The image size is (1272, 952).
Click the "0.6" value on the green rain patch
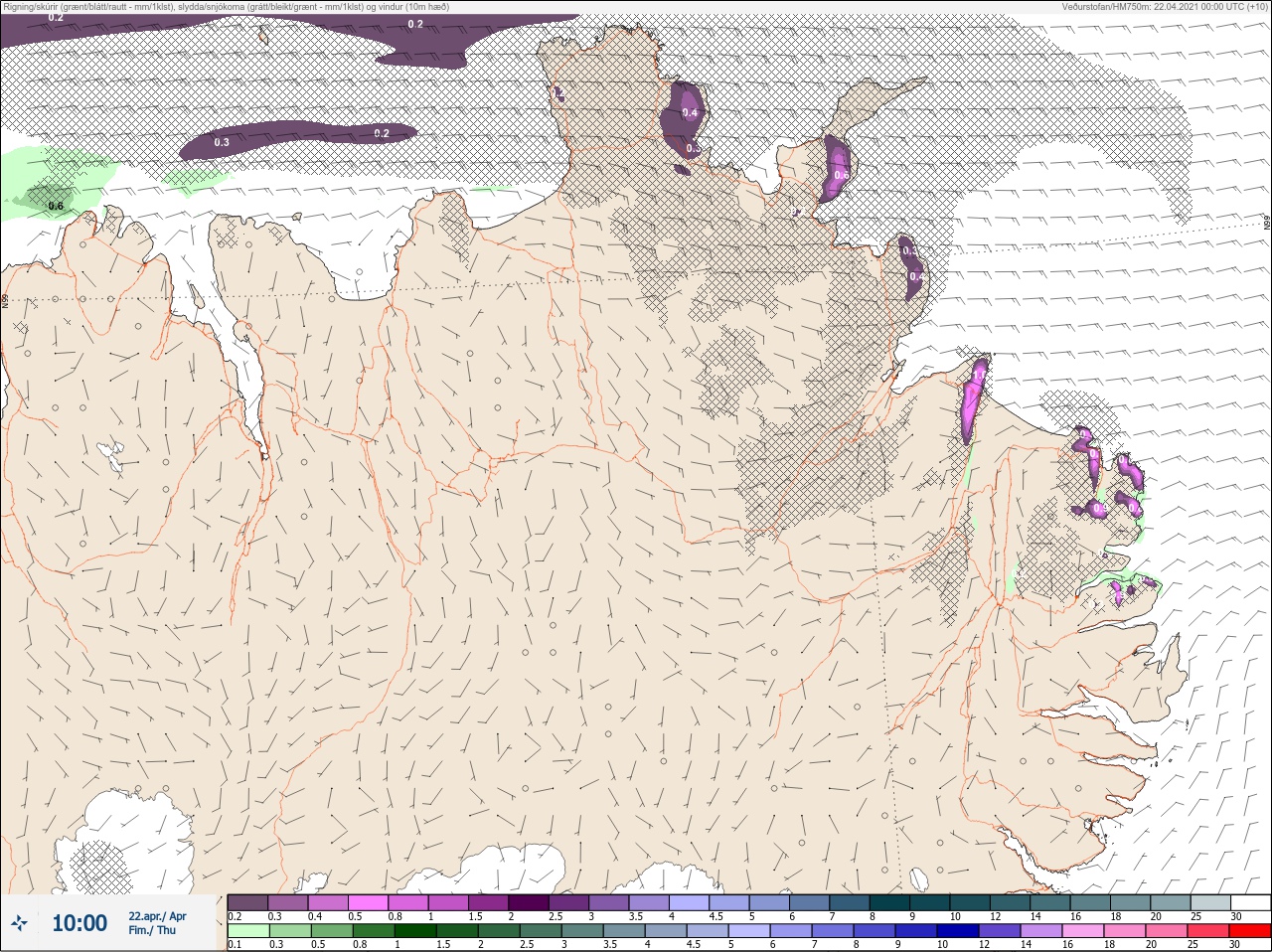tap(56, 206)
